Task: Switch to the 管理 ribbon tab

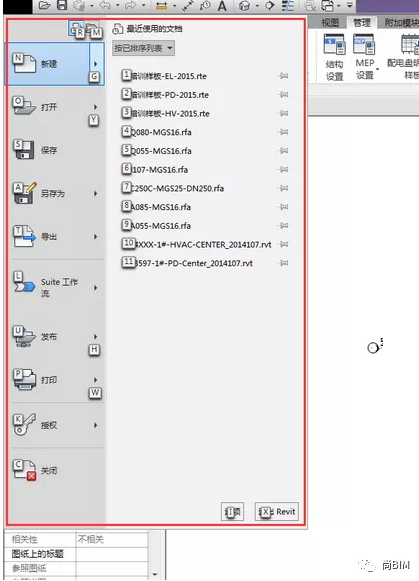Action: [x=362, y=23]
